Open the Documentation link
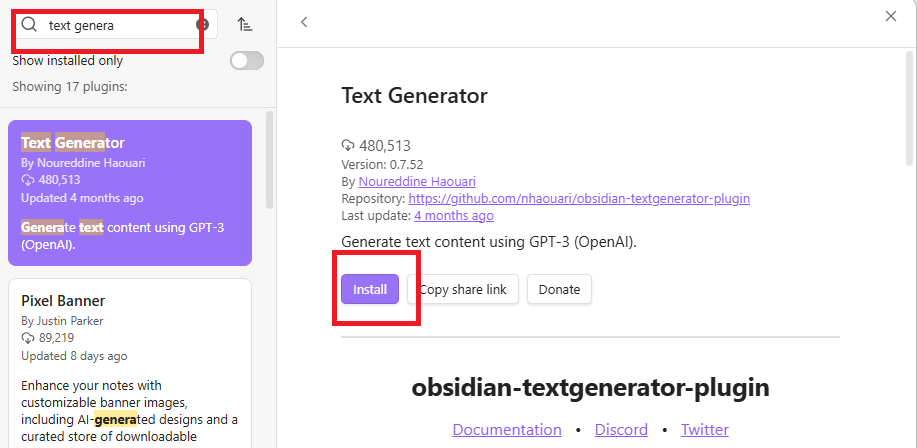917x448 pixels. coord(507,430)
